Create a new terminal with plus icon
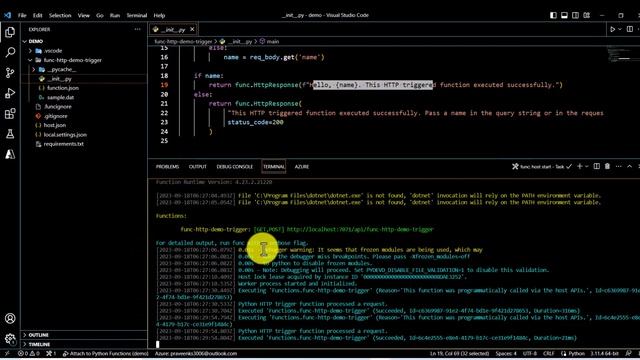The width and height of the screenshot is (640, 360). 580,166
